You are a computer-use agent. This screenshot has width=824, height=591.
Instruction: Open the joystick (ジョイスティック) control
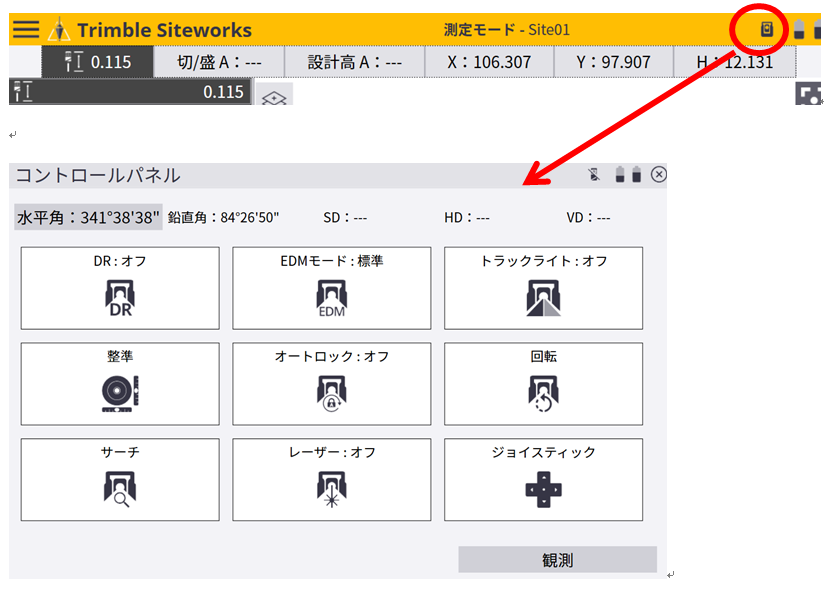pyautogui.click(x=543, y=479)
